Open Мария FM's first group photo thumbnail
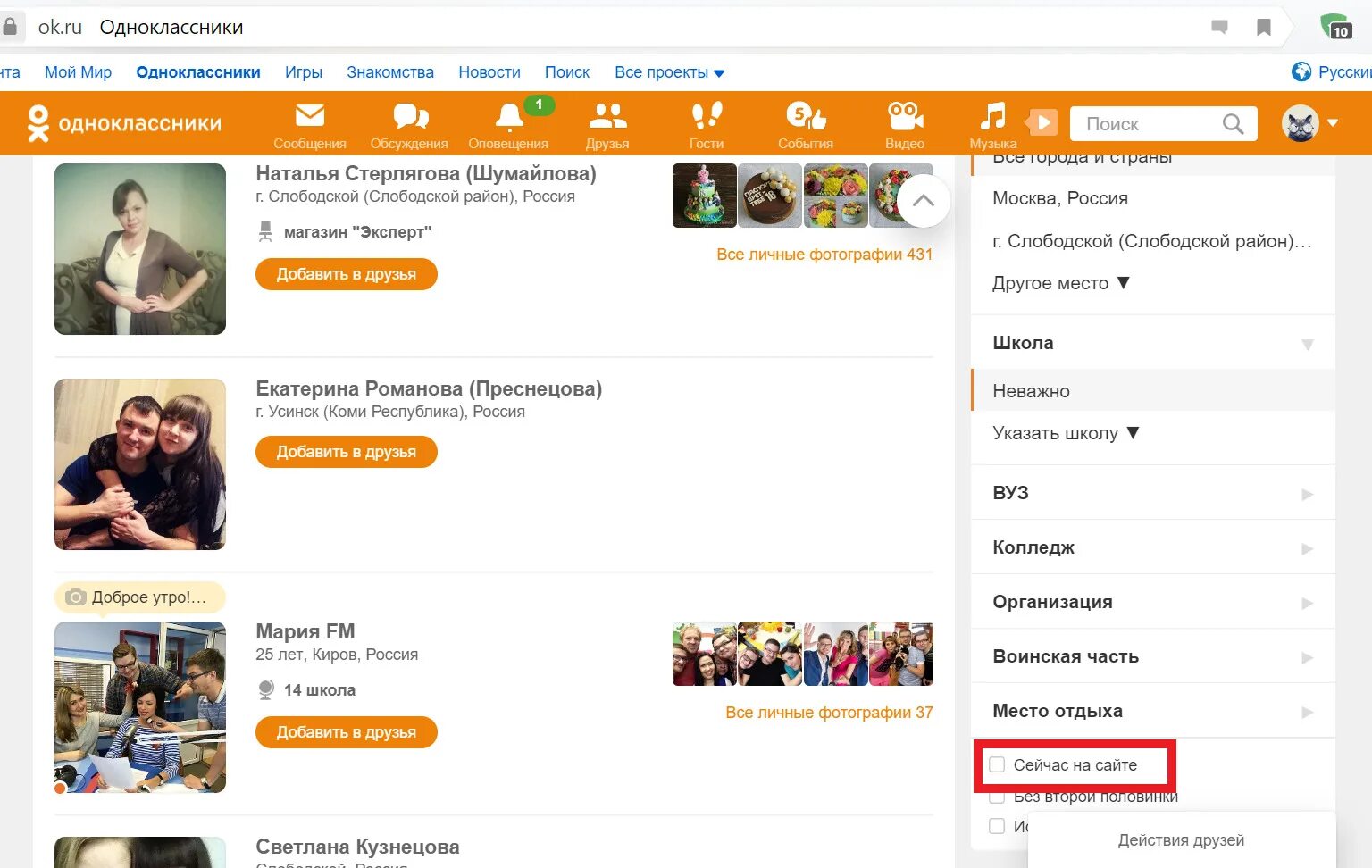 (705, 654)
